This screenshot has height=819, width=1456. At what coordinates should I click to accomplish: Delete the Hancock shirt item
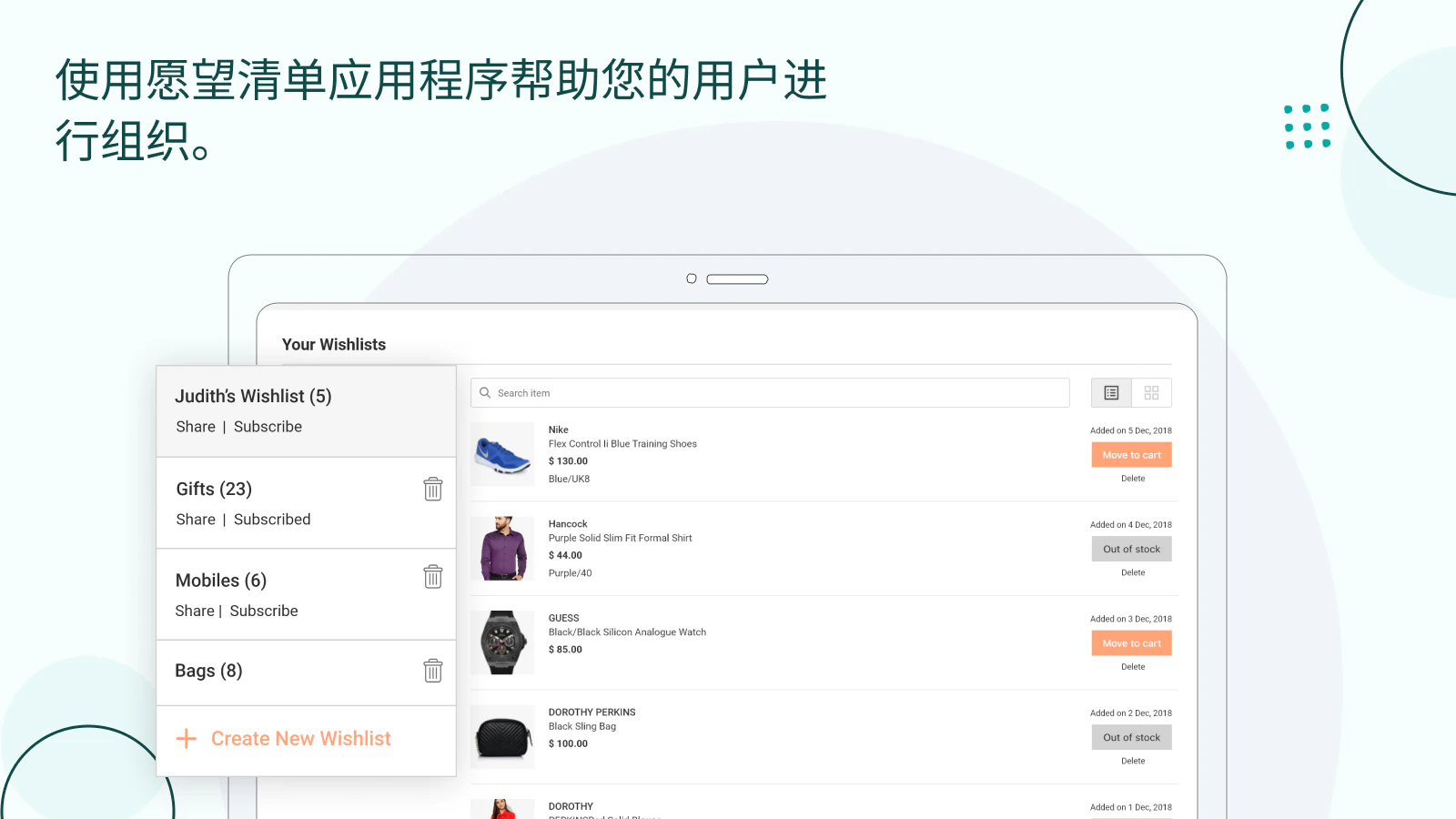tap(1133, 572)
